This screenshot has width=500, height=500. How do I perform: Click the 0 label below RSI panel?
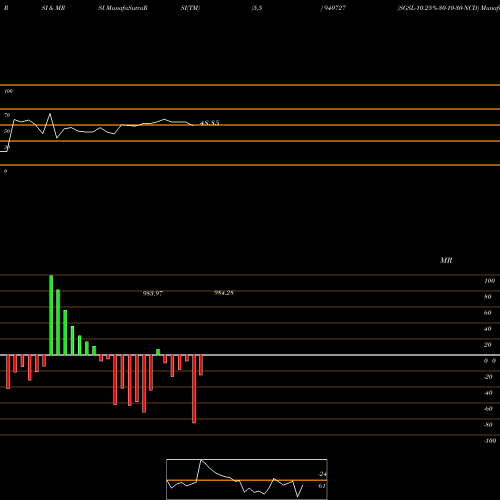point(5,171)
